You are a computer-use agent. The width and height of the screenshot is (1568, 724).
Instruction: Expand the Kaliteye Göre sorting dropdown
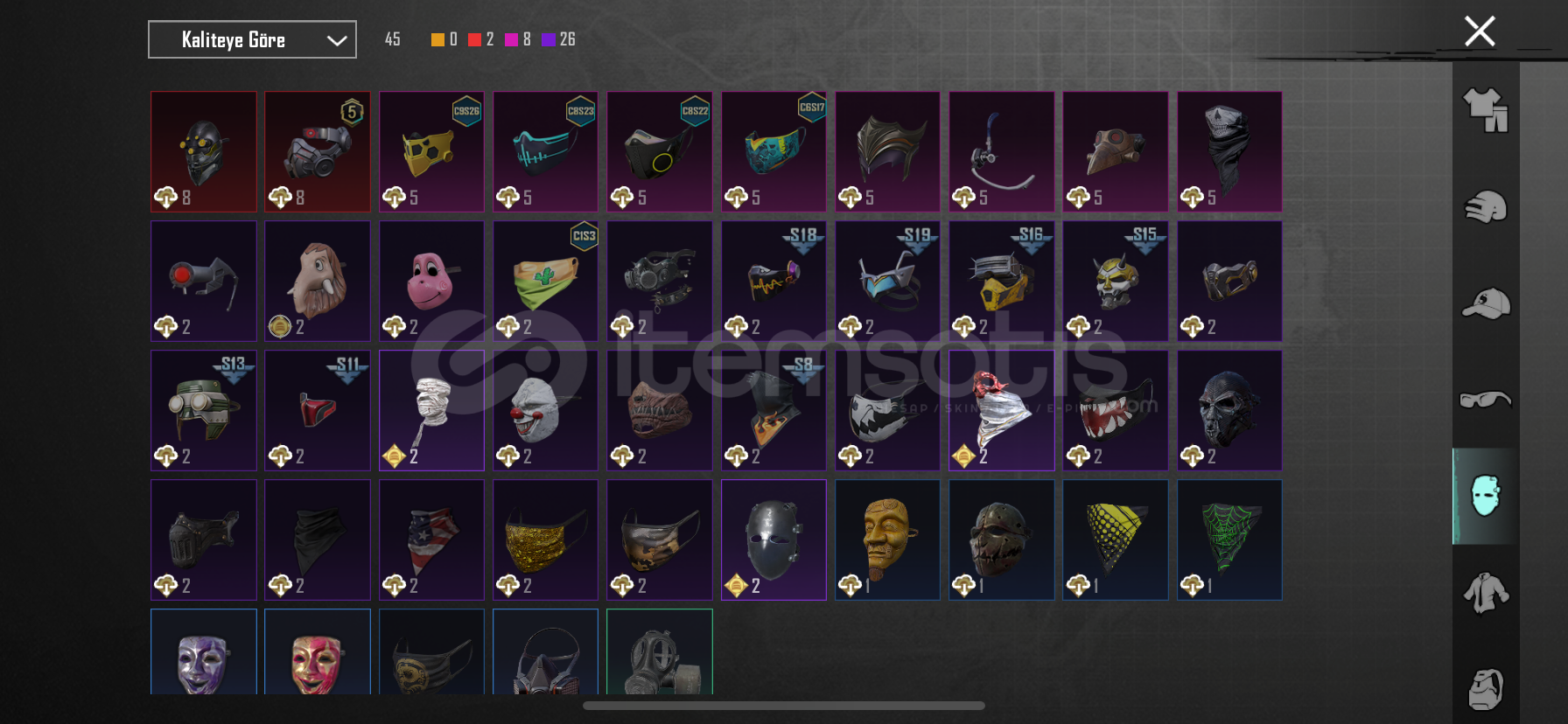[x=252, y=39]
